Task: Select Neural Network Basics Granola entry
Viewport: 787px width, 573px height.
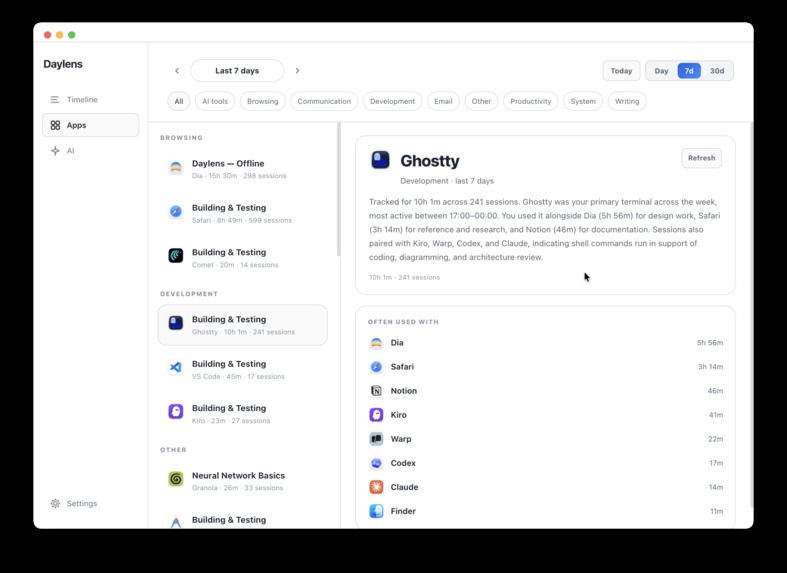Action: pyautogui.click(x=242, y=481)
